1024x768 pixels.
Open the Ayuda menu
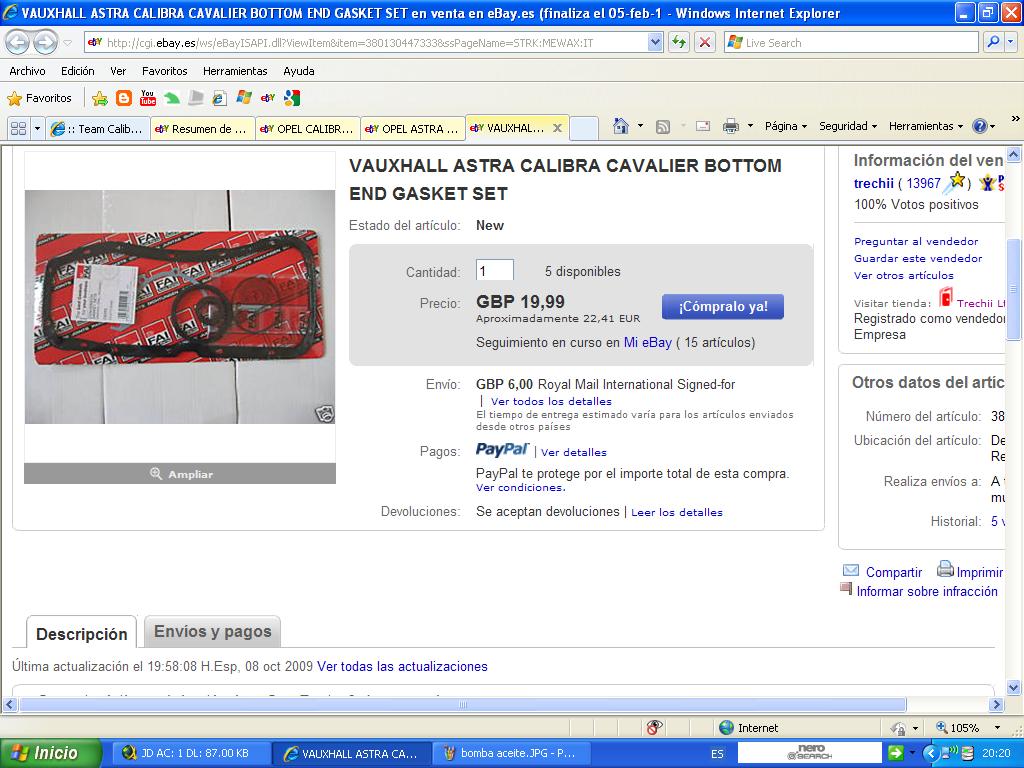[x=299, y=71]
